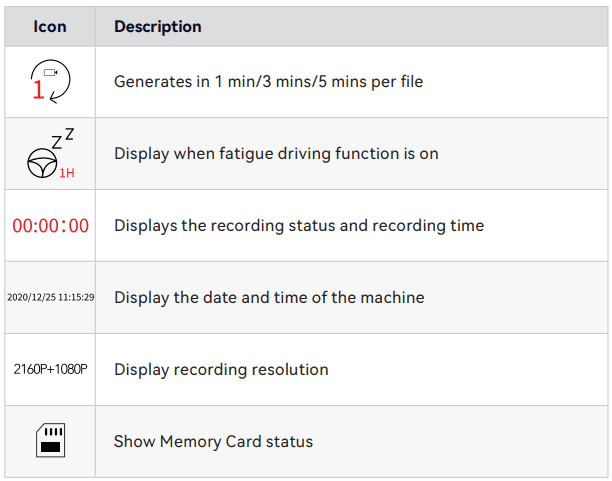Click the 1080P part of resolution label

pyautogui.click(x=70, y=370)
